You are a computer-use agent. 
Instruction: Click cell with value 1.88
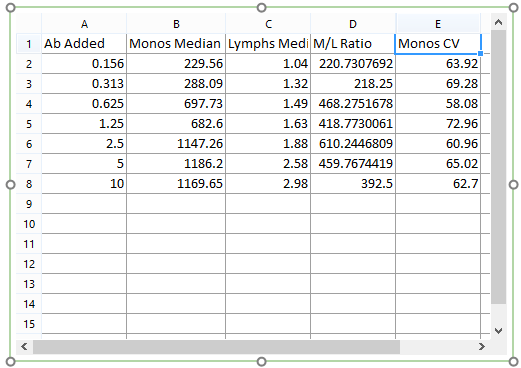[268, 144]
